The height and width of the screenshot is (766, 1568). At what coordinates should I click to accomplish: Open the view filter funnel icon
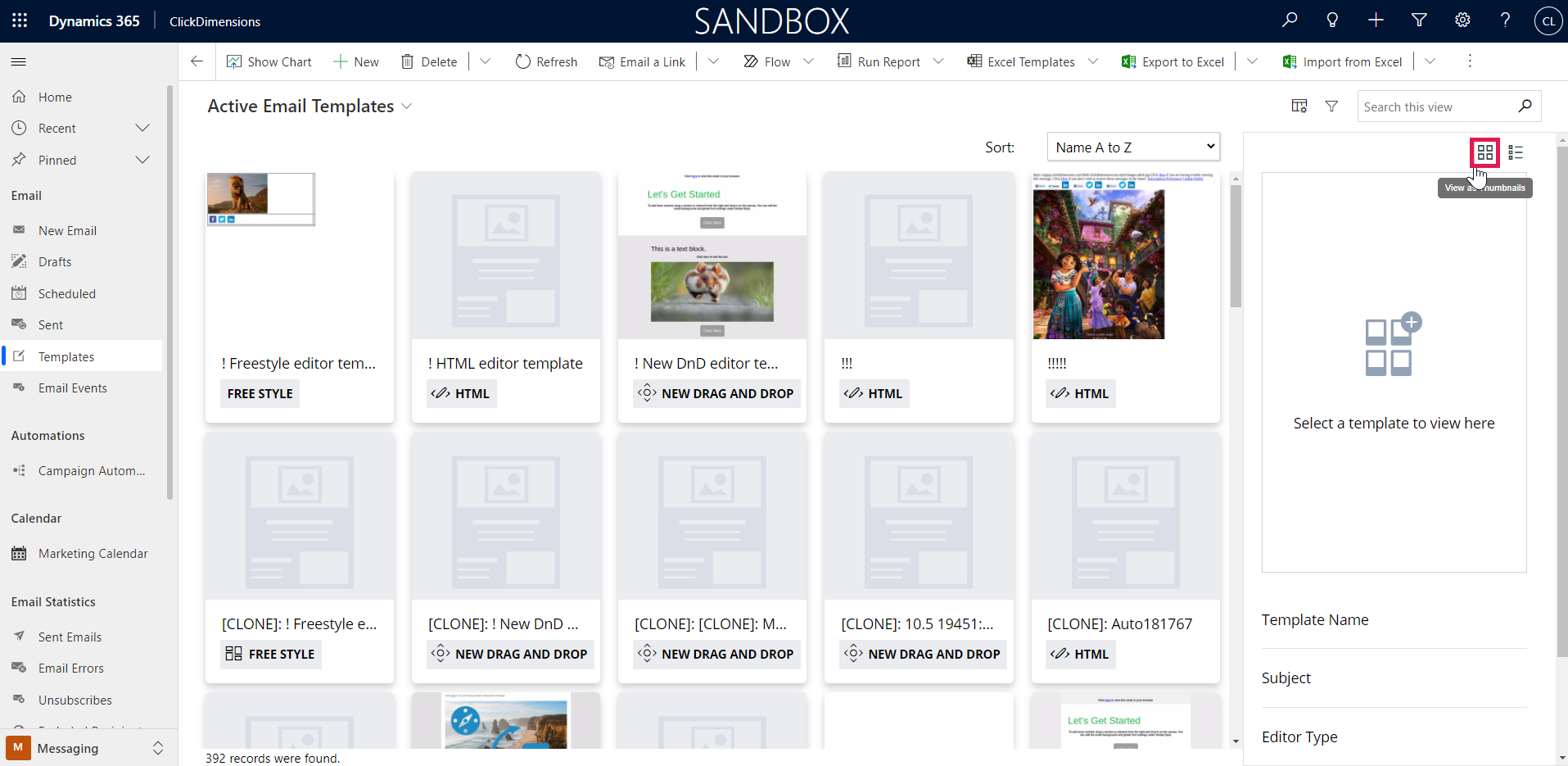pos(1332,107)
